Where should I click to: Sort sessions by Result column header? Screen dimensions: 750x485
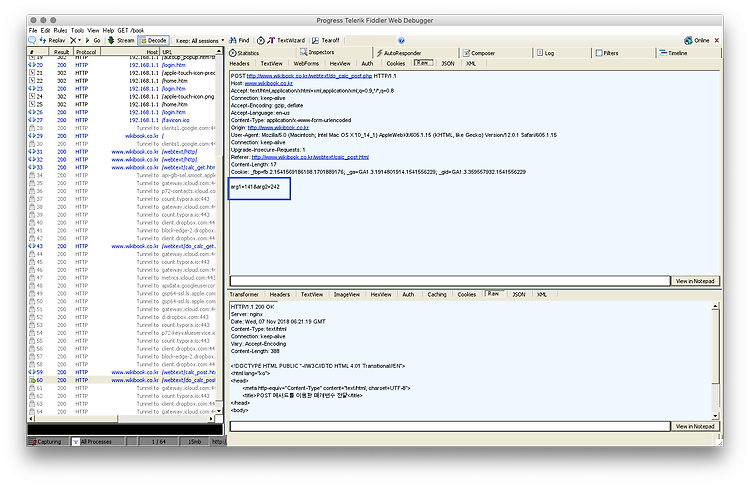click(61, 52)
